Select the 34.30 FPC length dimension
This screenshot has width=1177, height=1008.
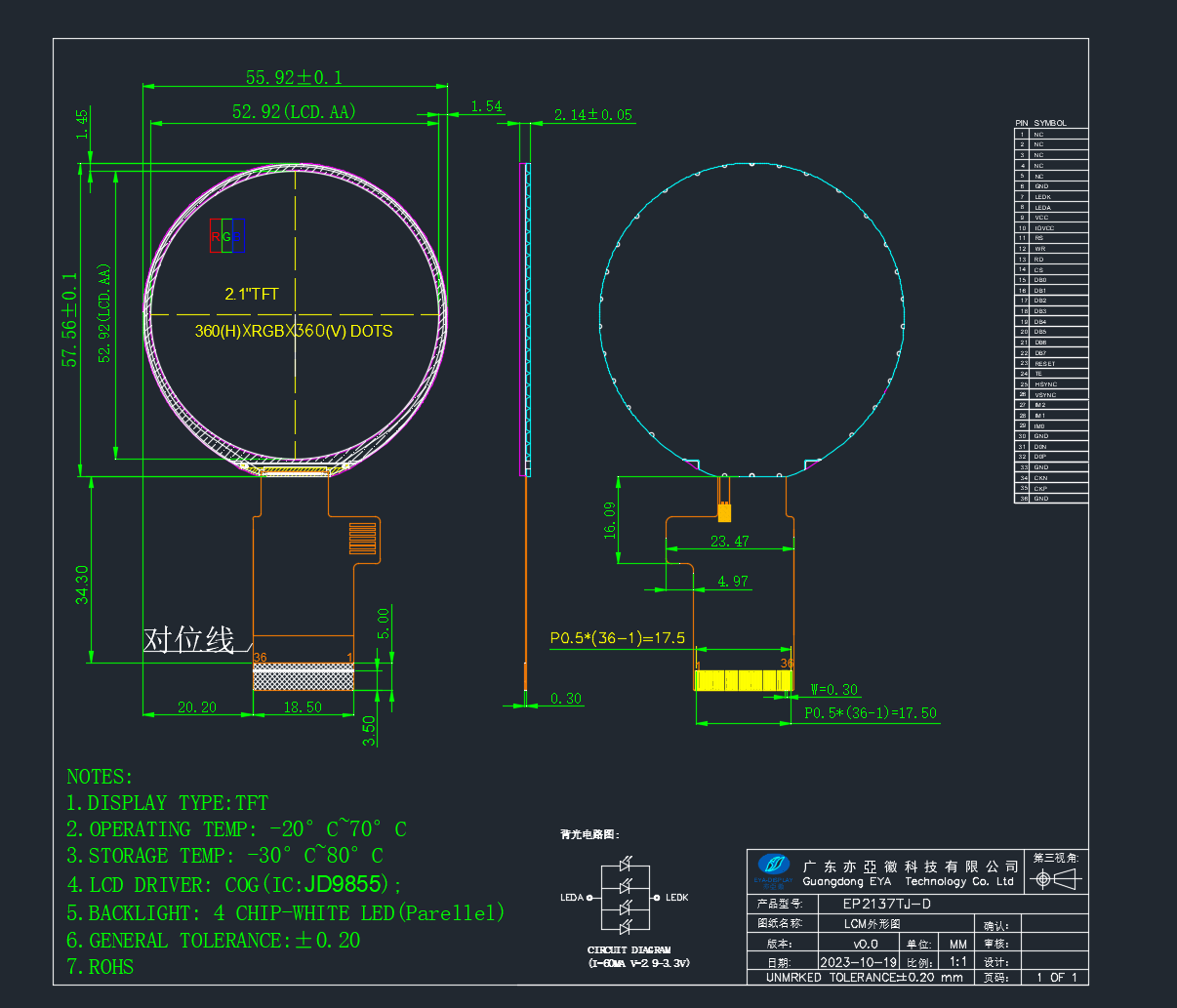(82, 585)
